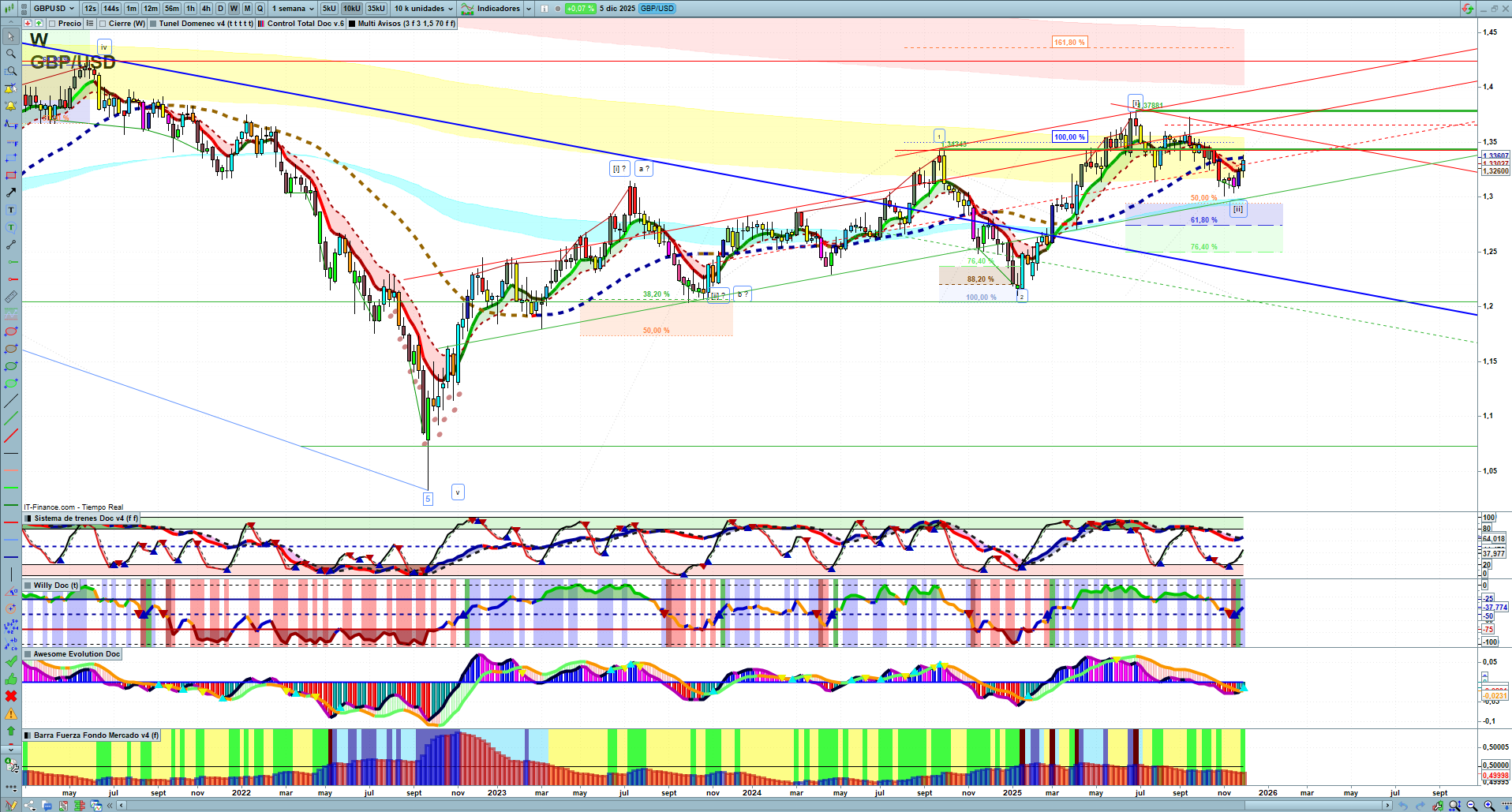Click the zoom-in magnifier at bottom right
This screenshot has height=812, width=1512.
point(1489,806)
